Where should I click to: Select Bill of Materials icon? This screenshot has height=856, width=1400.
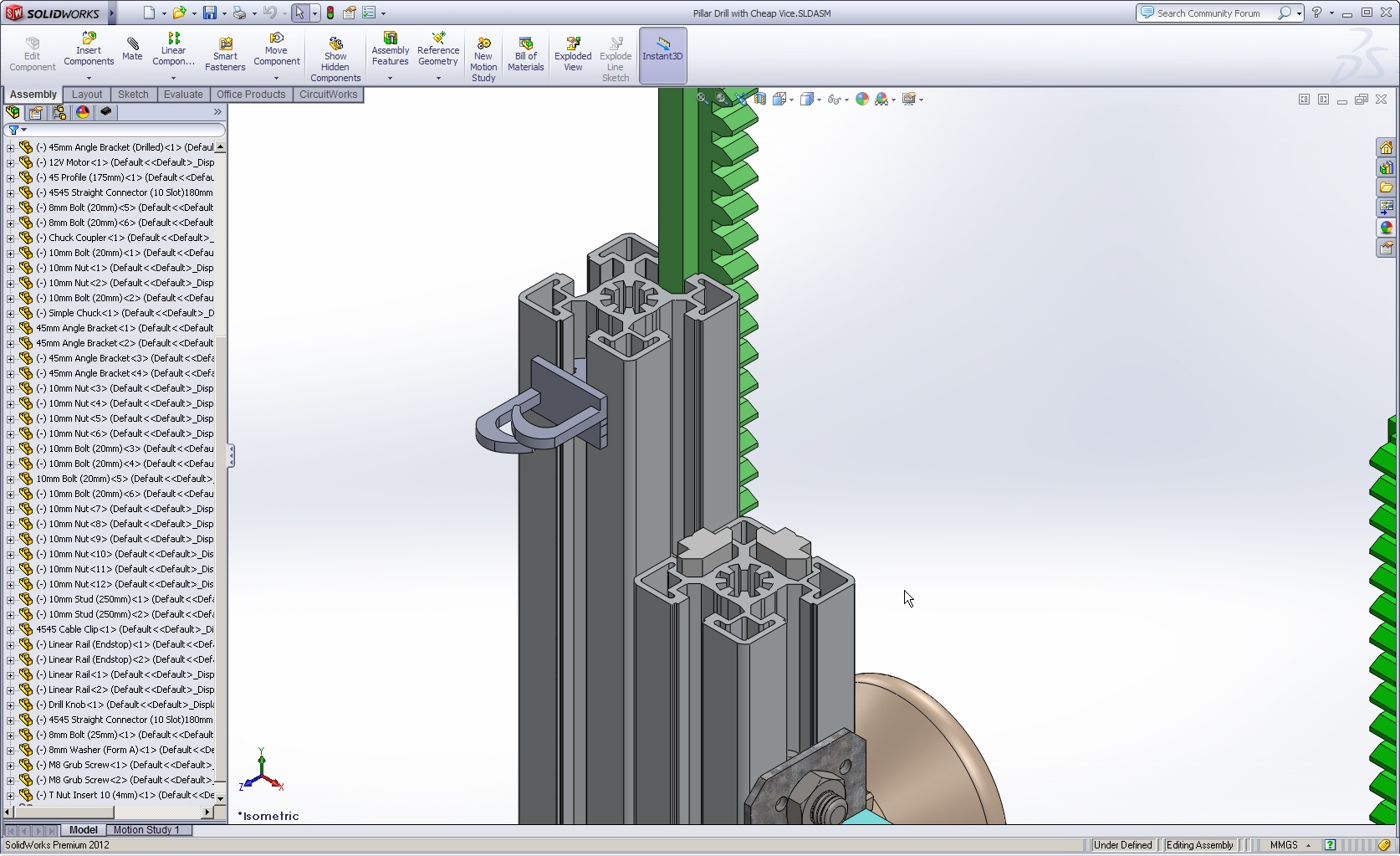tap(525, 54)
